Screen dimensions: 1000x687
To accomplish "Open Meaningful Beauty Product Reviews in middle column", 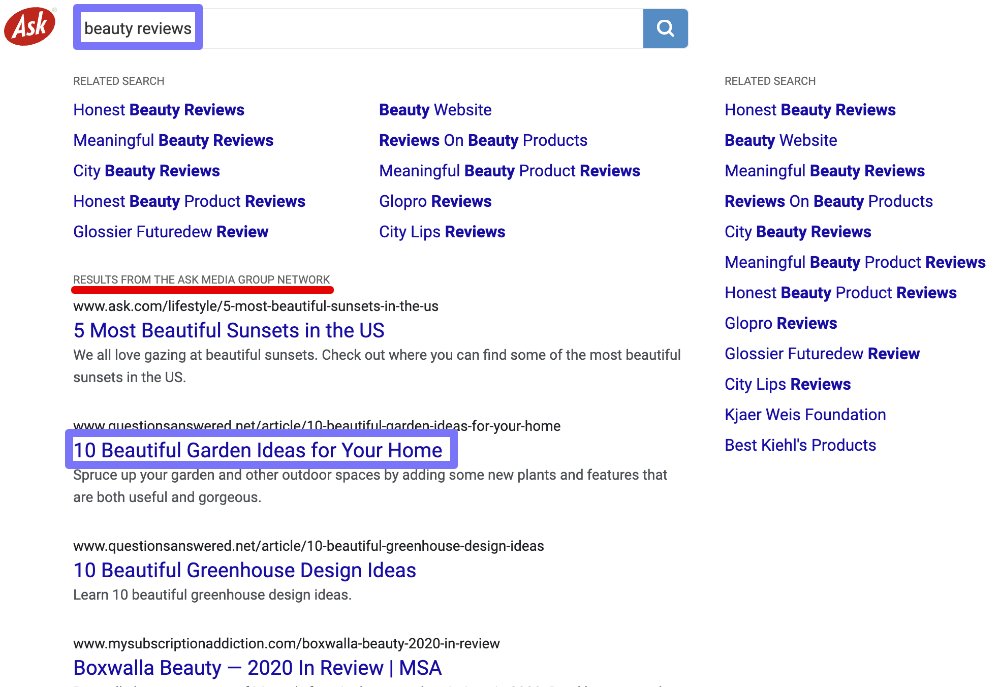I will [510, 171].
